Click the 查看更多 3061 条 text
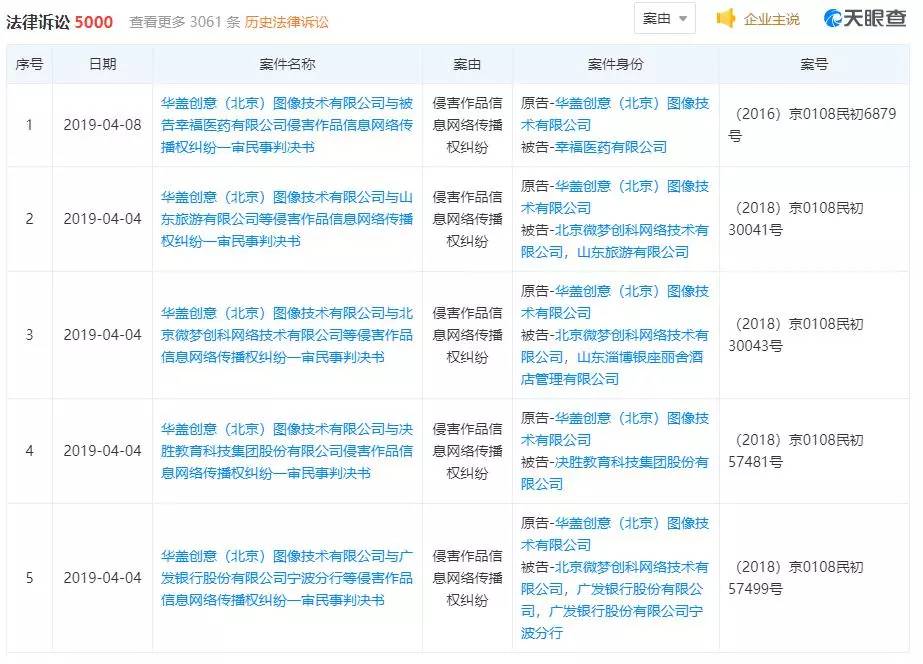 pyautogui.click(x=184, y=22)
